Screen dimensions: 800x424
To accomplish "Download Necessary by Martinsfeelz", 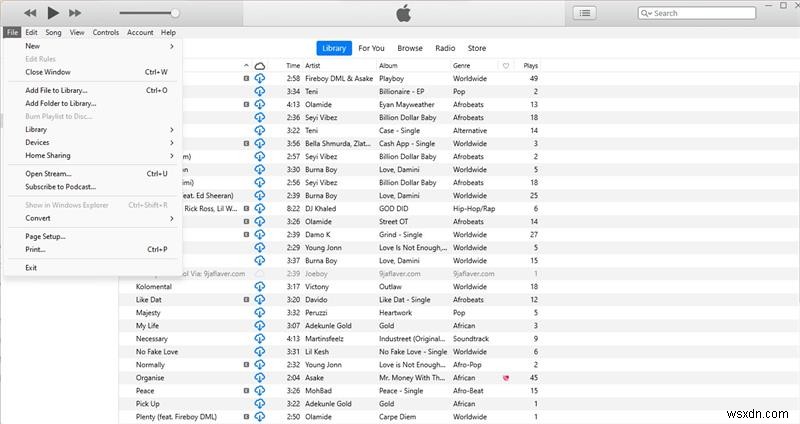I will point(260,339).
